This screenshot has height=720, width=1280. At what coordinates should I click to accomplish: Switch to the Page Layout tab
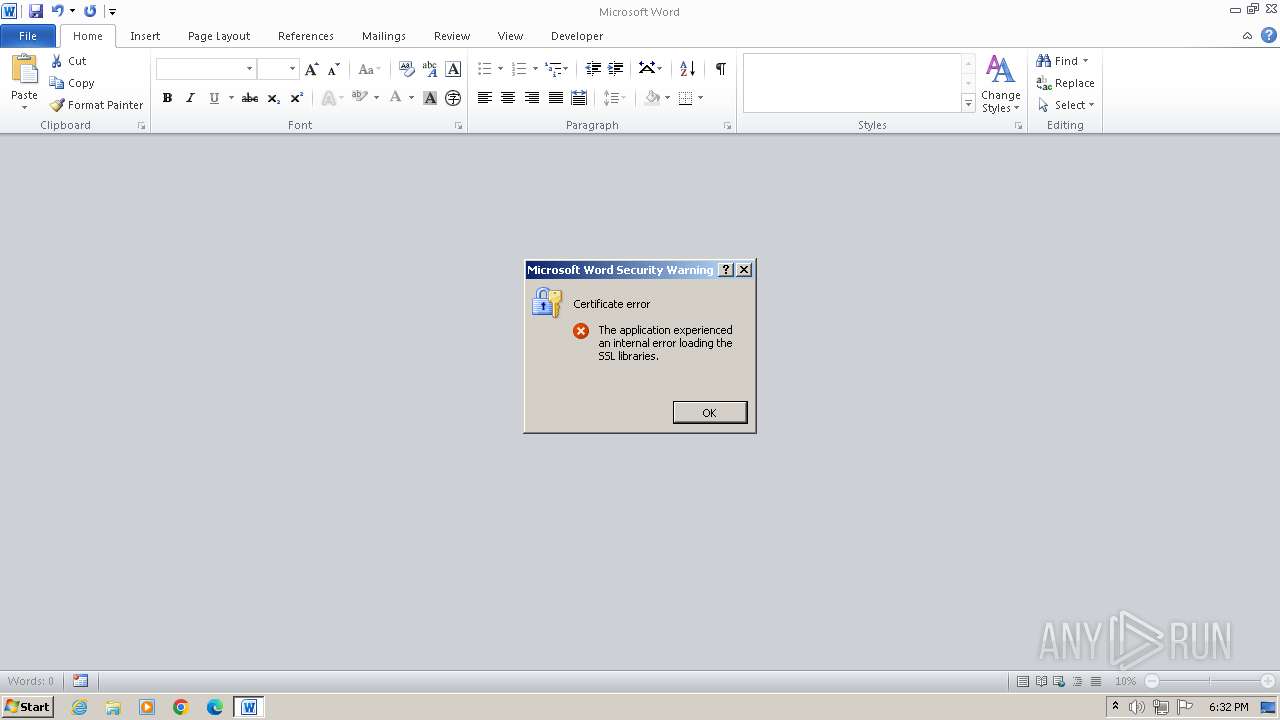pos(219,36)
